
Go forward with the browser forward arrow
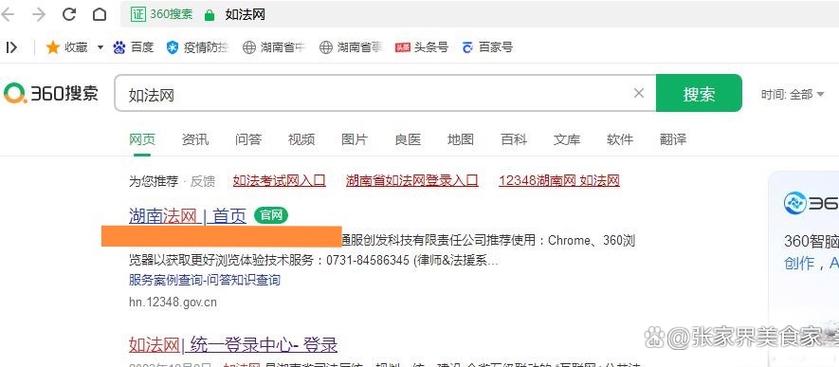pos(39,14)
